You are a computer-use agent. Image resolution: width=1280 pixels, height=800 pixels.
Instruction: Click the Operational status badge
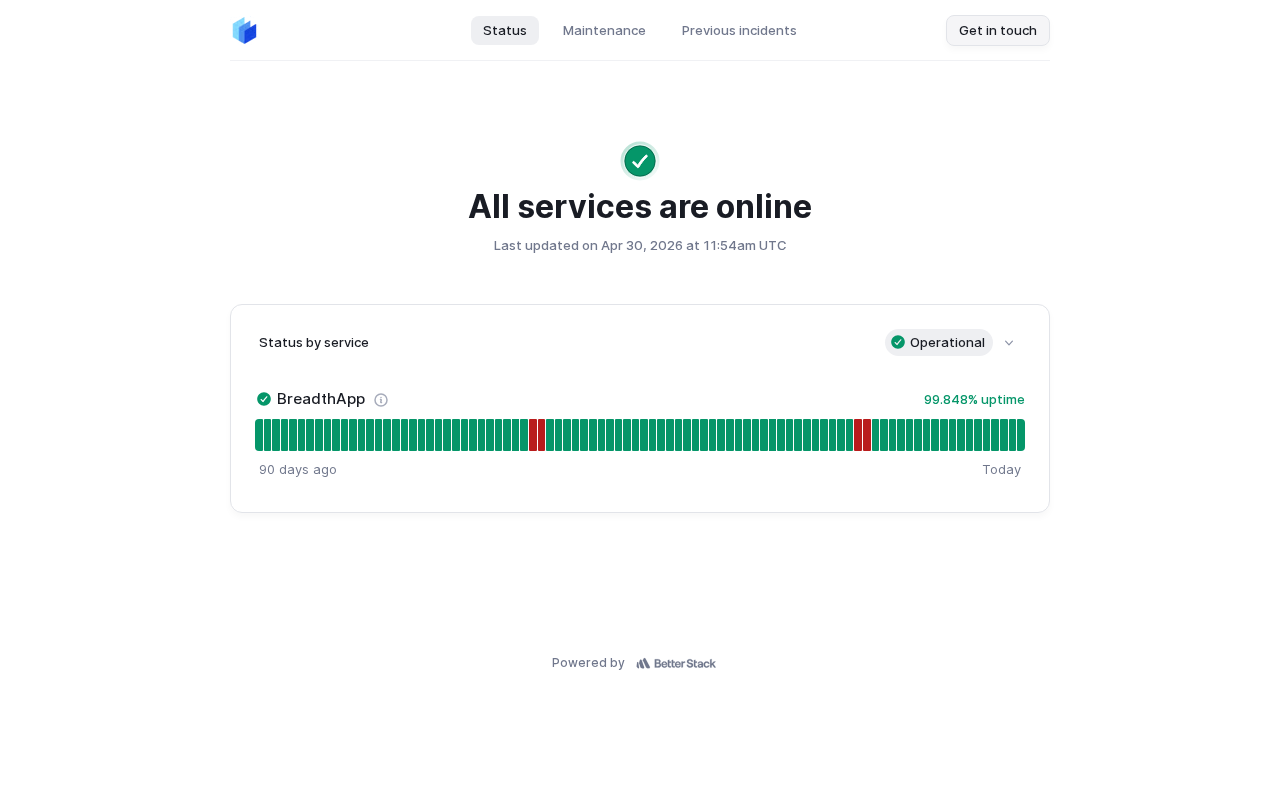pyautogui.click(x=939, y=342)
